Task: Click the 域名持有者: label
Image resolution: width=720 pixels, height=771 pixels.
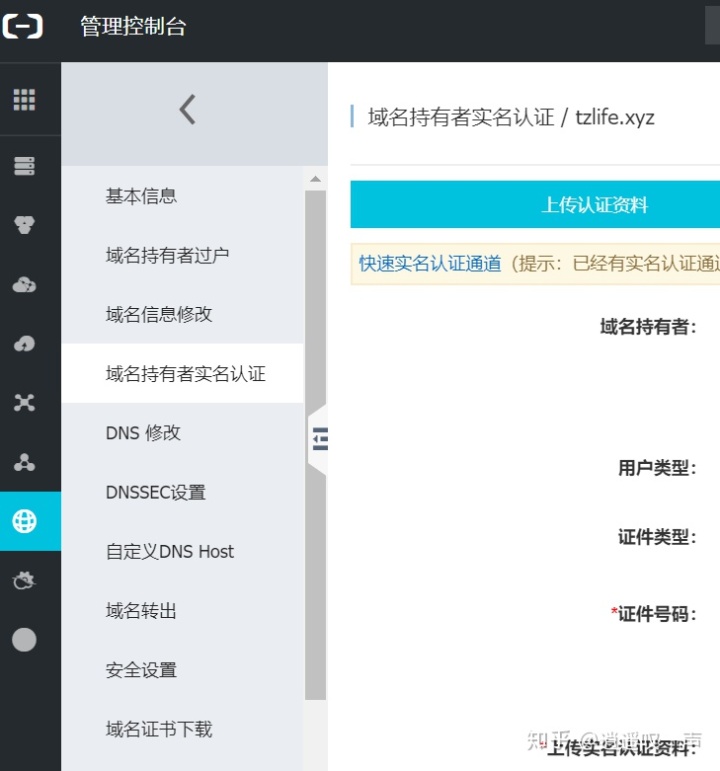Action: [x=648, y=326]
